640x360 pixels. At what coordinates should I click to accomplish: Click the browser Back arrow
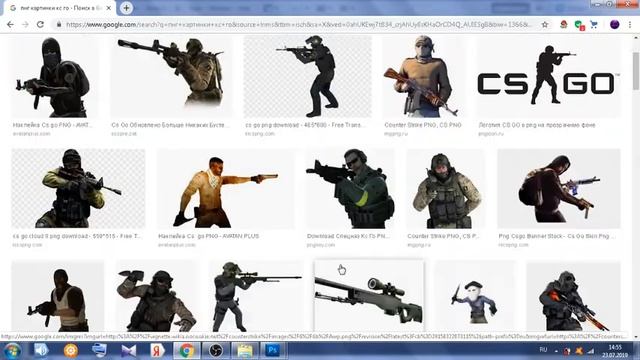coord(10,24)
